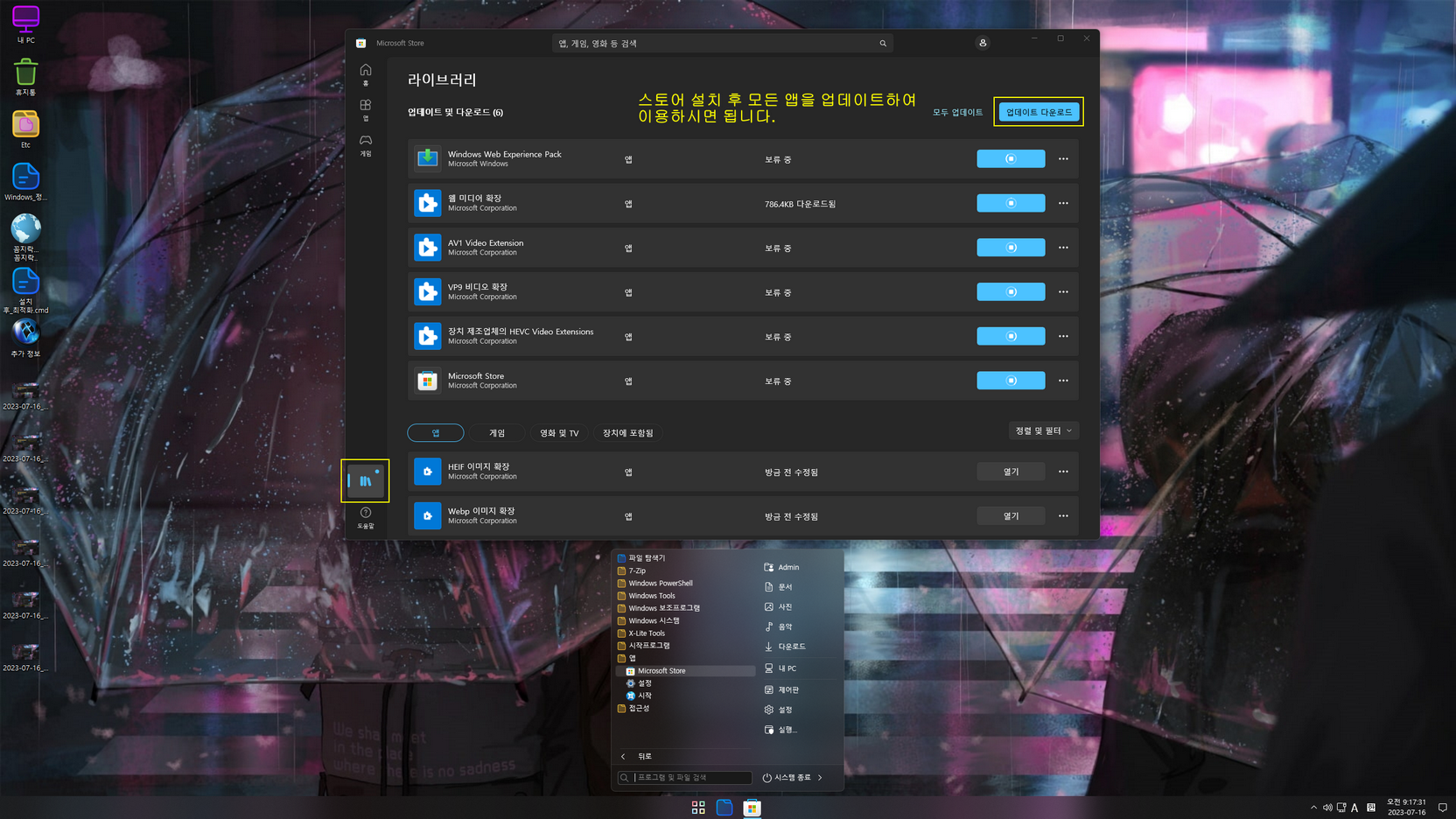Screen dimensions: 1456x819
Task: Open the notification center icon on taskbar
Action: (x=1443, y=808)
